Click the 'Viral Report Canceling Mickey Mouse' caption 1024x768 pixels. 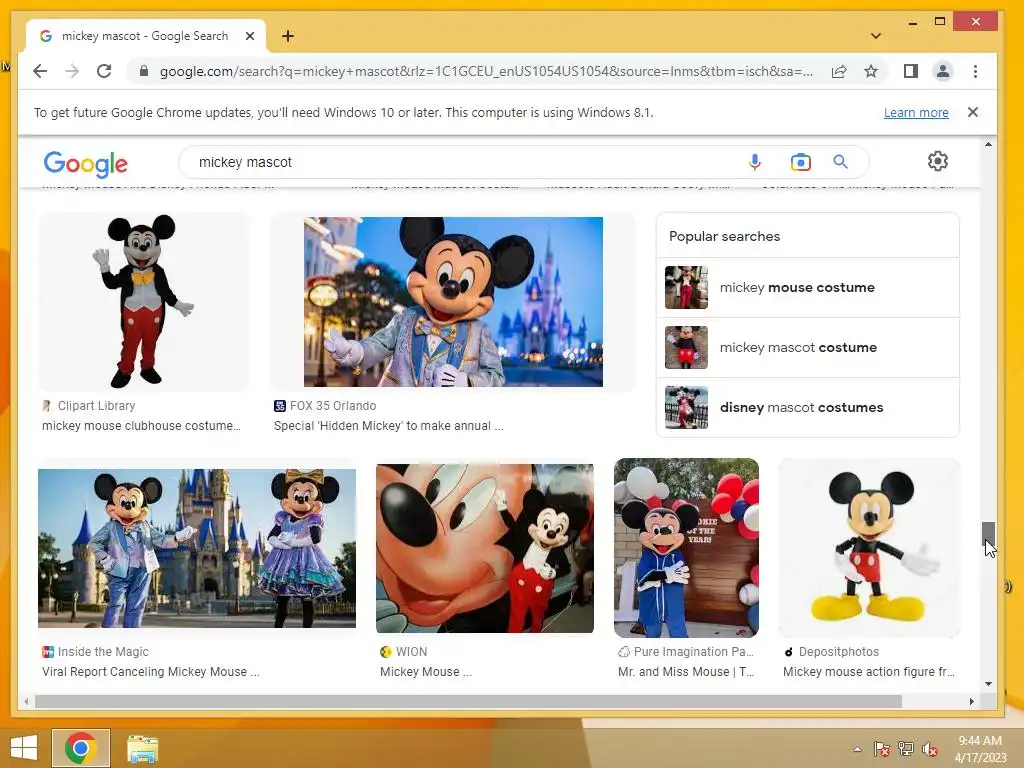(151, 672)
